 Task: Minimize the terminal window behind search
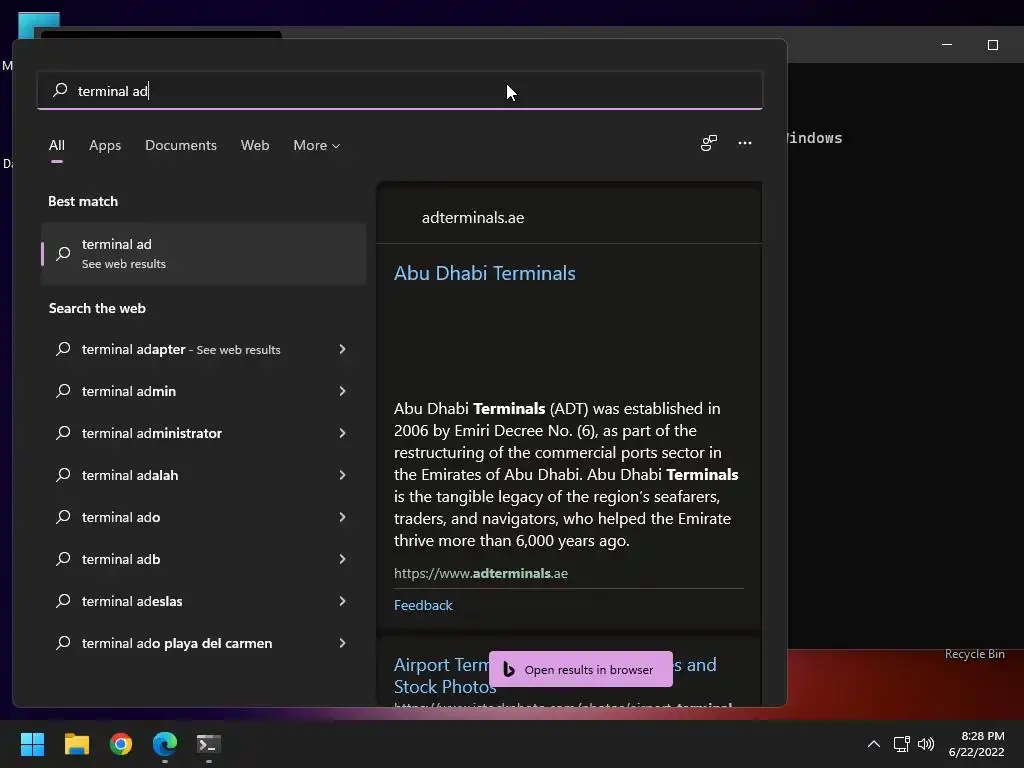(947, 45)
